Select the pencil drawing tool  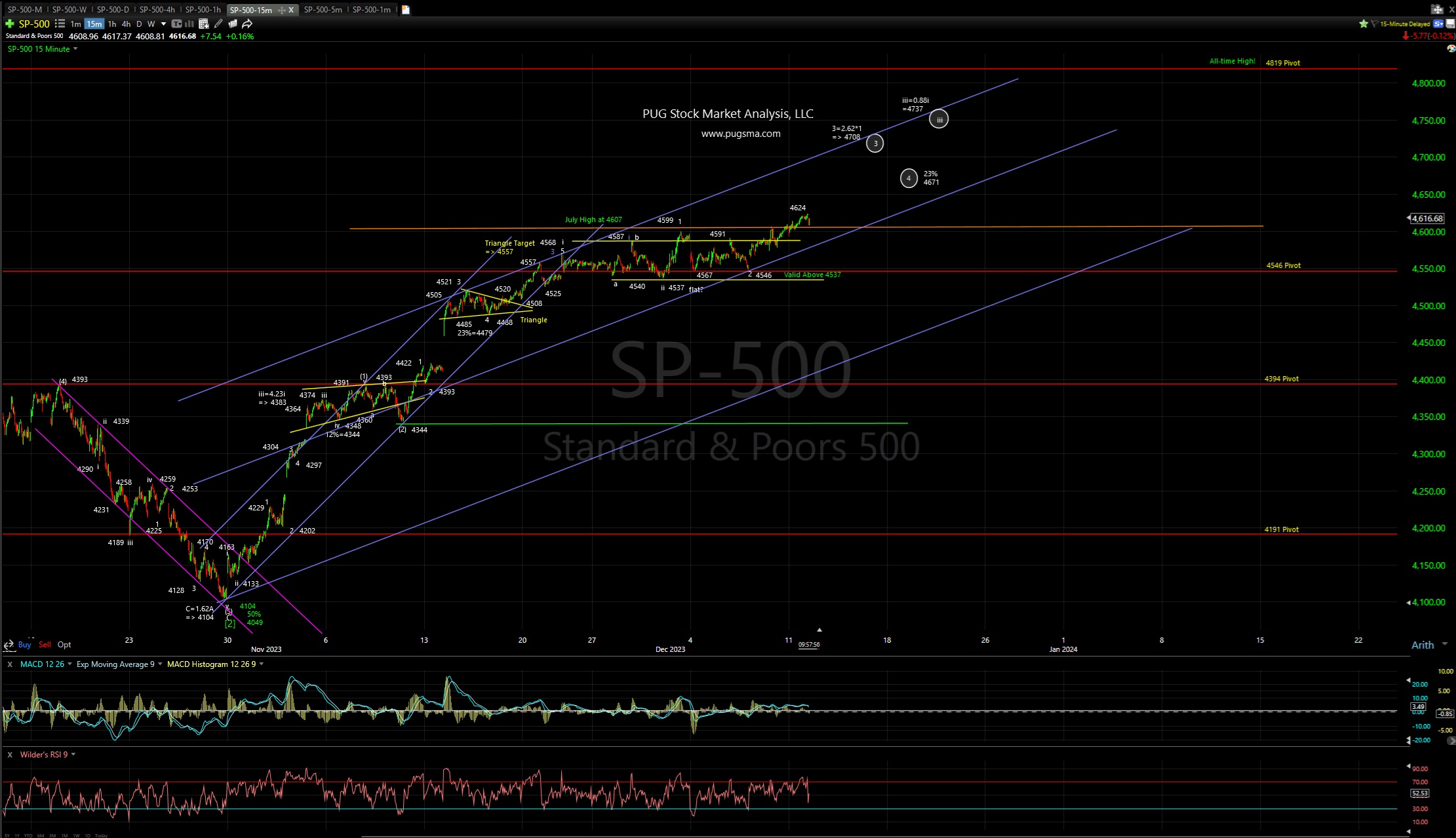(x=218, y=24)
